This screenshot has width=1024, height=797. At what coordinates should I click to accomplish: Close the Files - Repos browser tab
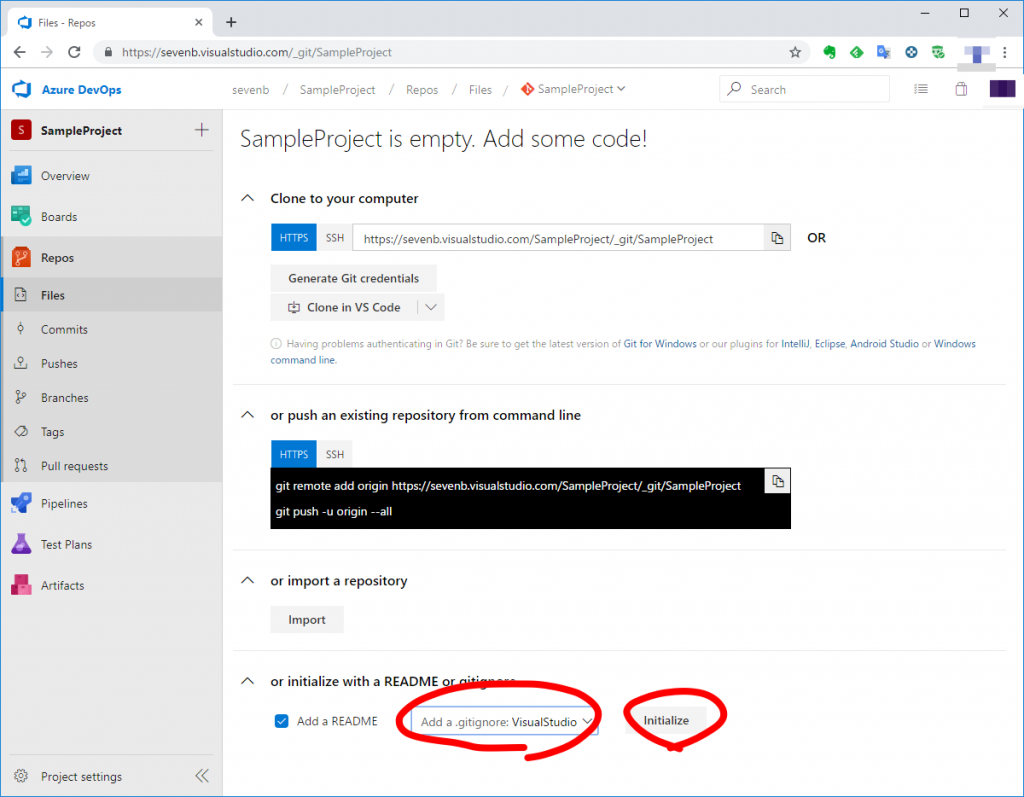[199, 22]
